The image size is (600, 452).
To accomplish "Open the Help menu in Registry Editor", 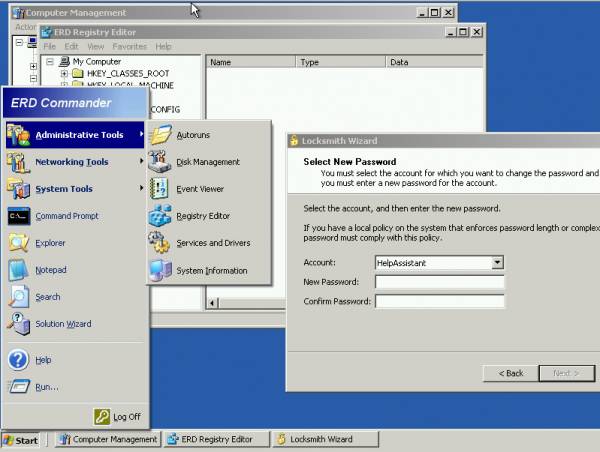I will (163, 47).
